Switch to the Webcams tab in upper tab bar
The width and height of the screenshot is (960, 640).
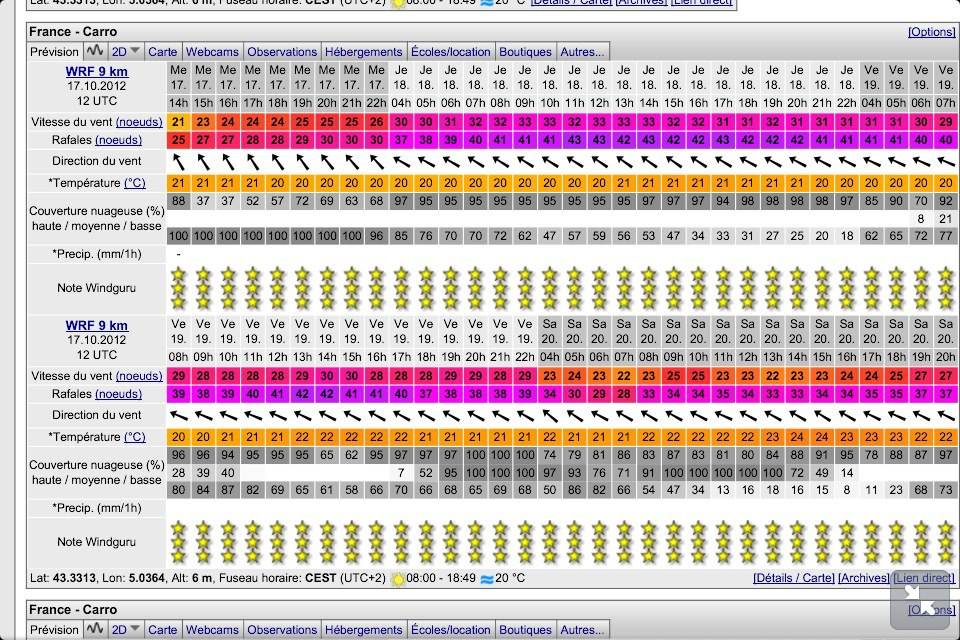(x=212, y=51)
